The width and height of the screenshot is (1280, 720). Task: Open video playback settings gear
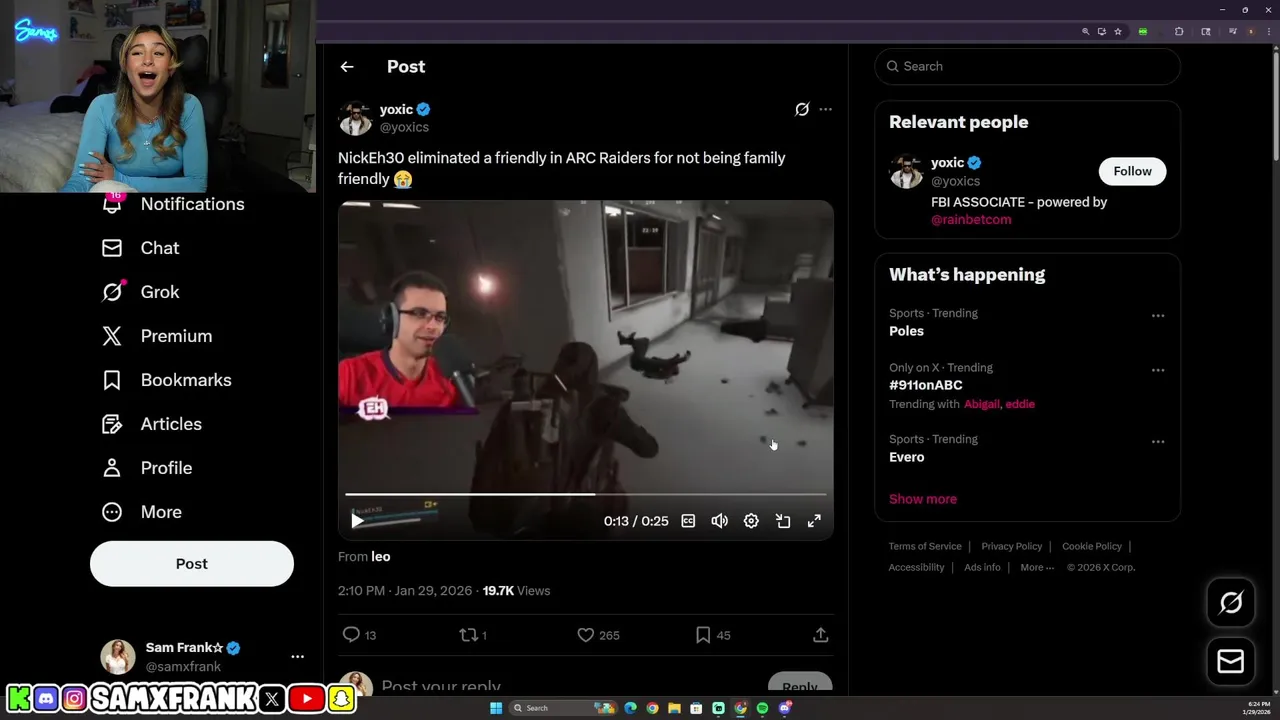(751, 521)
